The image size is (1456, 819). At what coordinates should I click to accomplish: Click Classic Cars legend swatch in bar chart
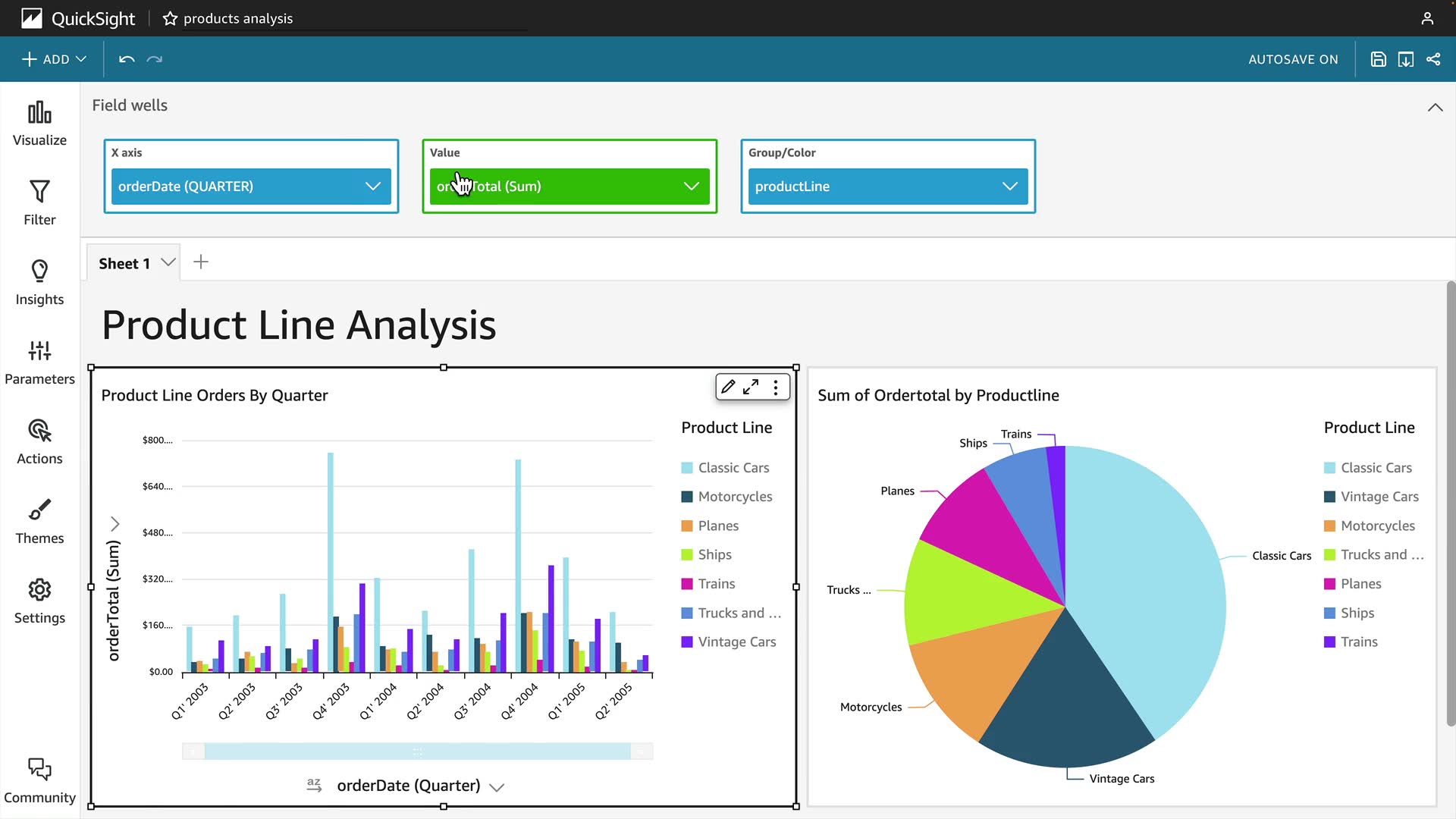point(687,468)
